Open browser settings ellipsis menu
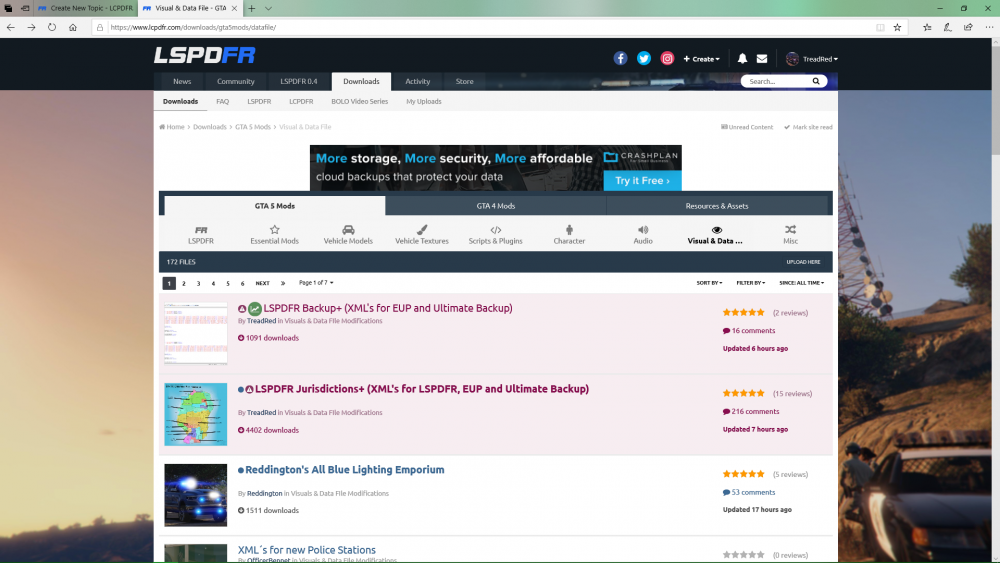1000x563 pixels. tap(989, 27)
